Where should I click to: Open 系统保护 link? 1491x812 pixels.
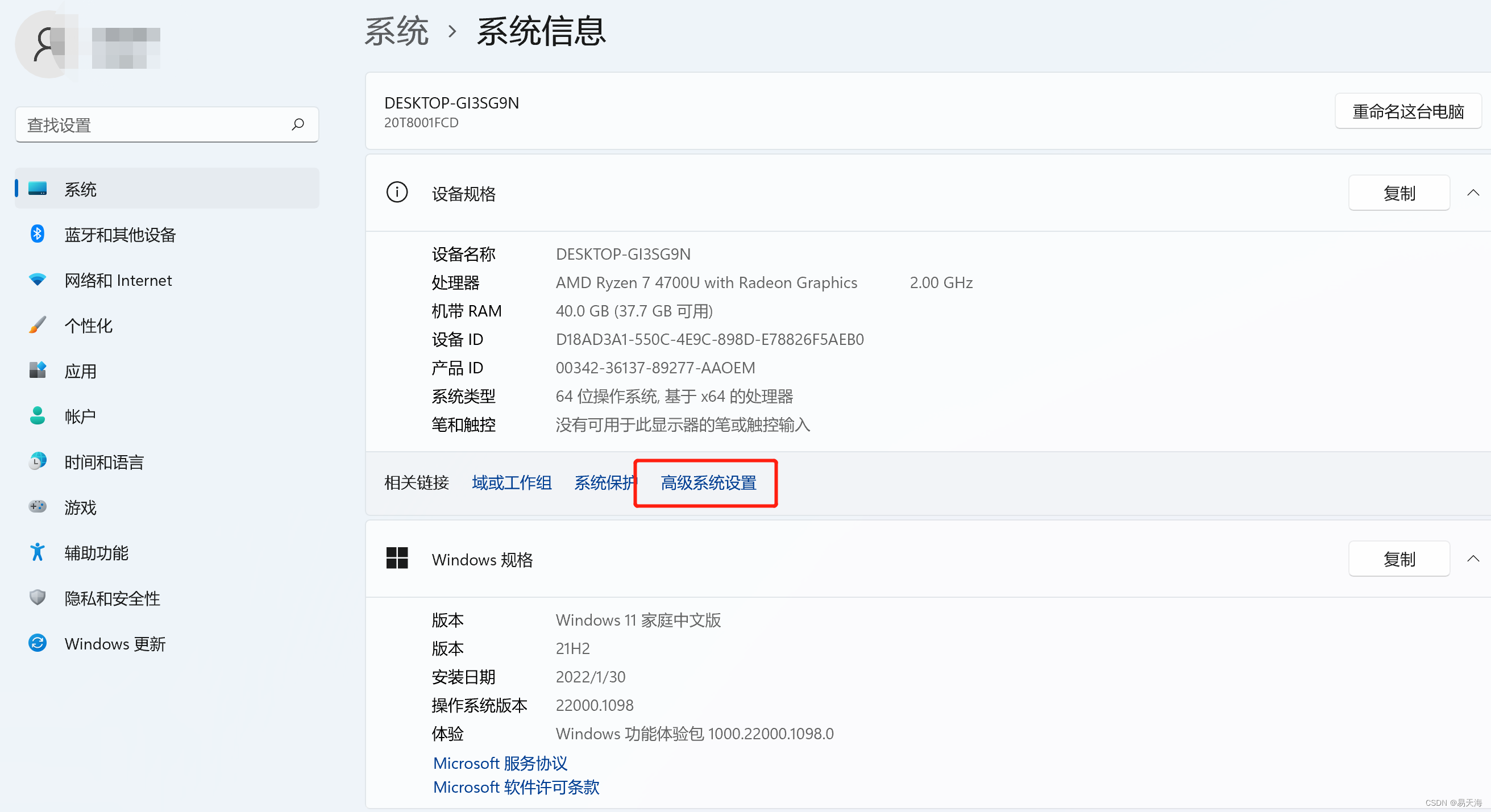point(605,482)
